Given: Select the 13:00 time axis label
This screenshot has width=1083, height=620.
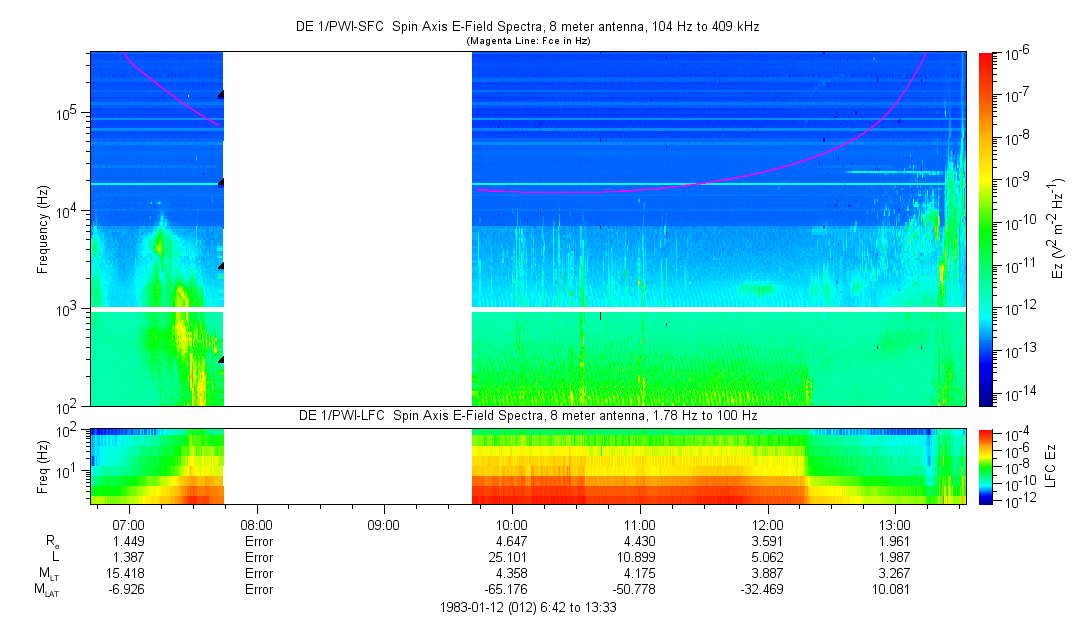Looking at the screenshot, I should [894, 525].
